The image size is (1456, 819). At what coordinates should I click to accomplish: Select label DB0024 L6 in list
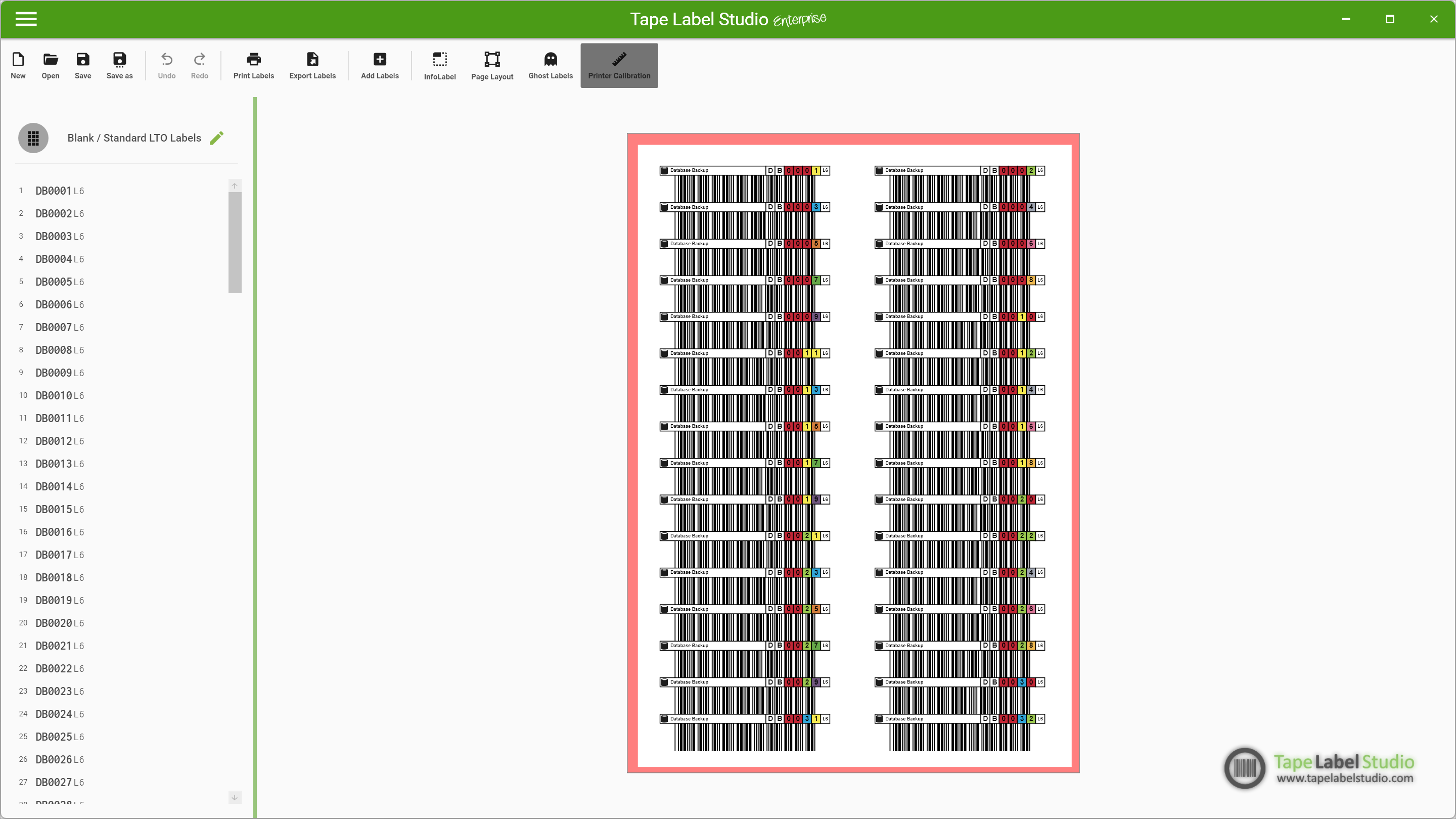click(x=59, y=714)
